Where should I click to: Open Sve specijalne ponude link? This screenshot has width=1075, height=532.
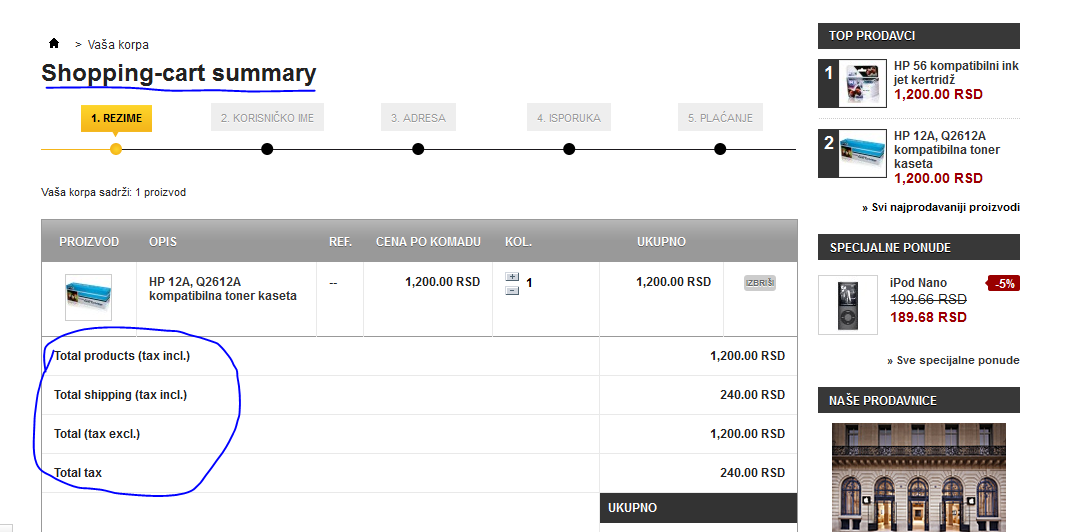(953, 360)
